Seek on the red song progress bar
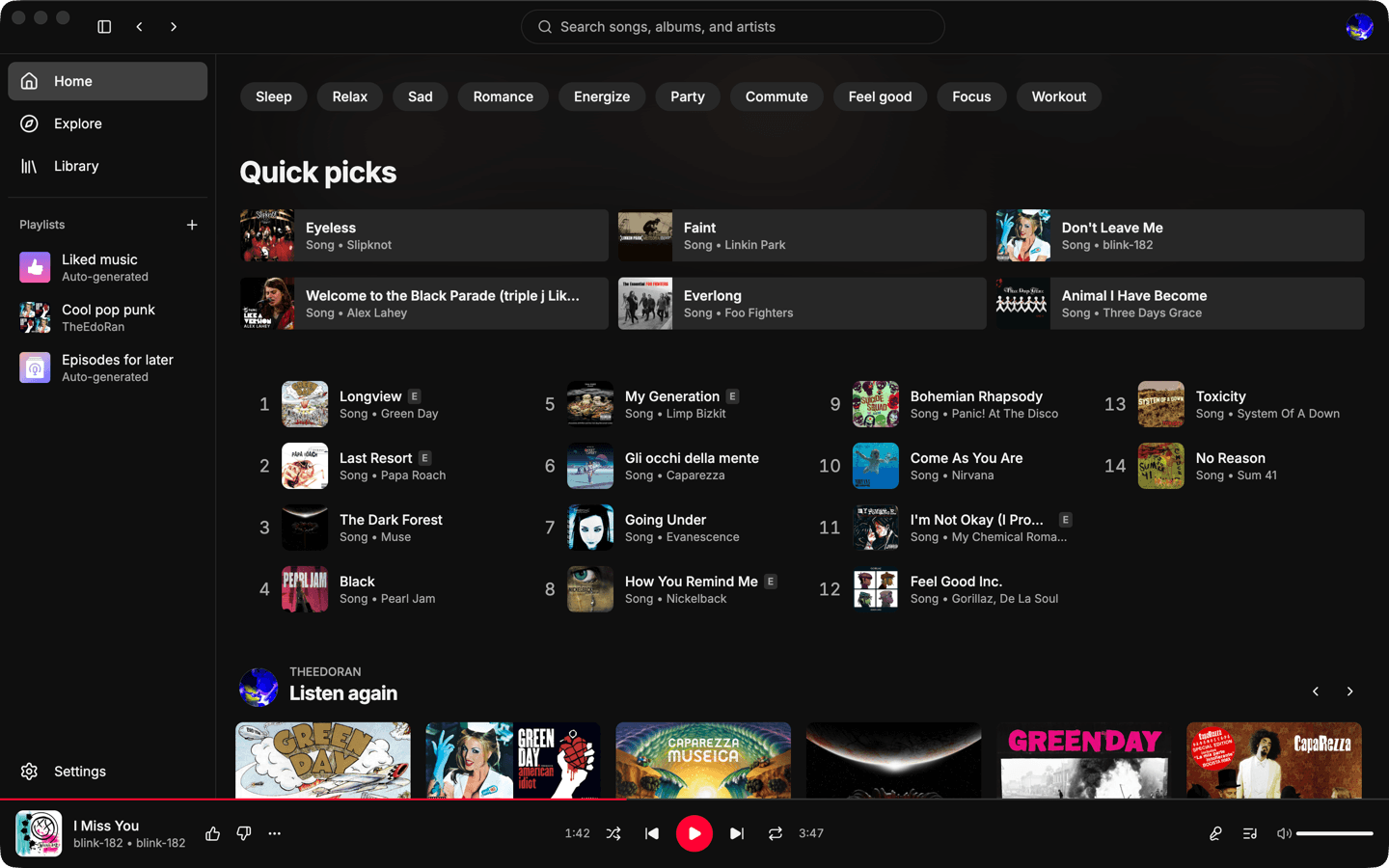 [x=694, y=799]
